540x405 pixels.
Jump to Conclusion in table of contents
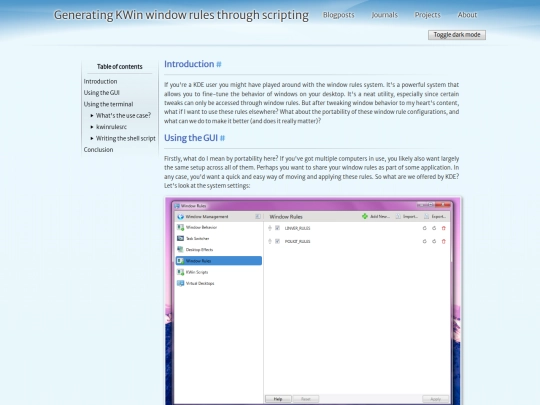(98, 150)
